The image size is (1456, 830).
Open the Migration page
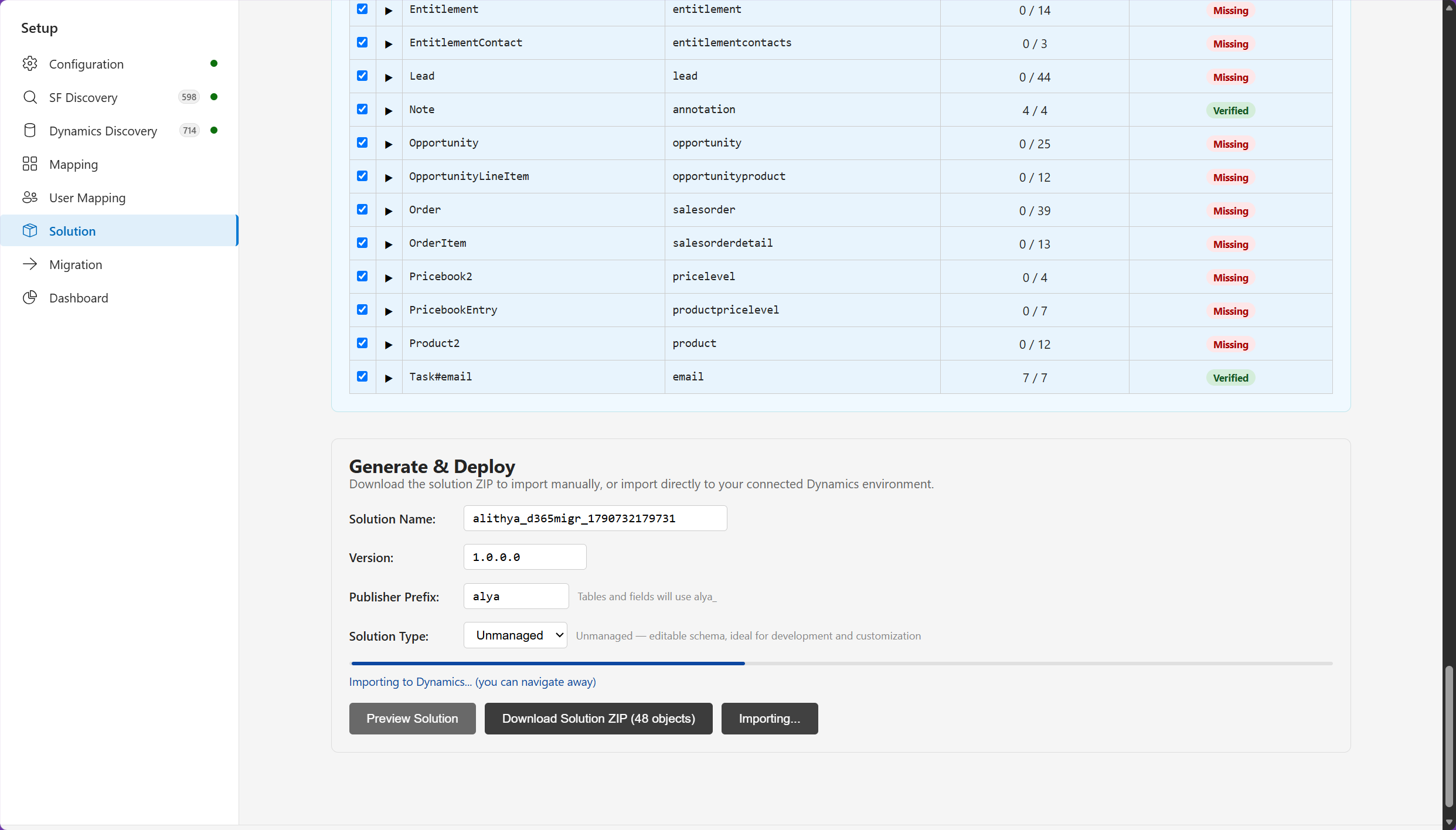pos(120,264)
